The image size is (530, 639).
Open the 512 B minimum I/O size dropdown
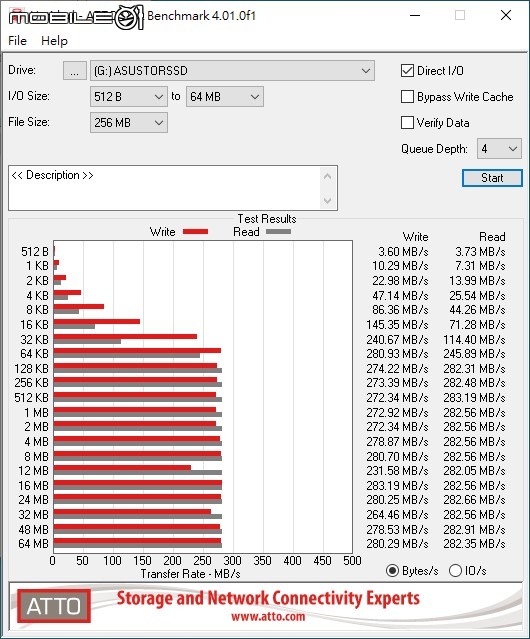coord(129,97)
